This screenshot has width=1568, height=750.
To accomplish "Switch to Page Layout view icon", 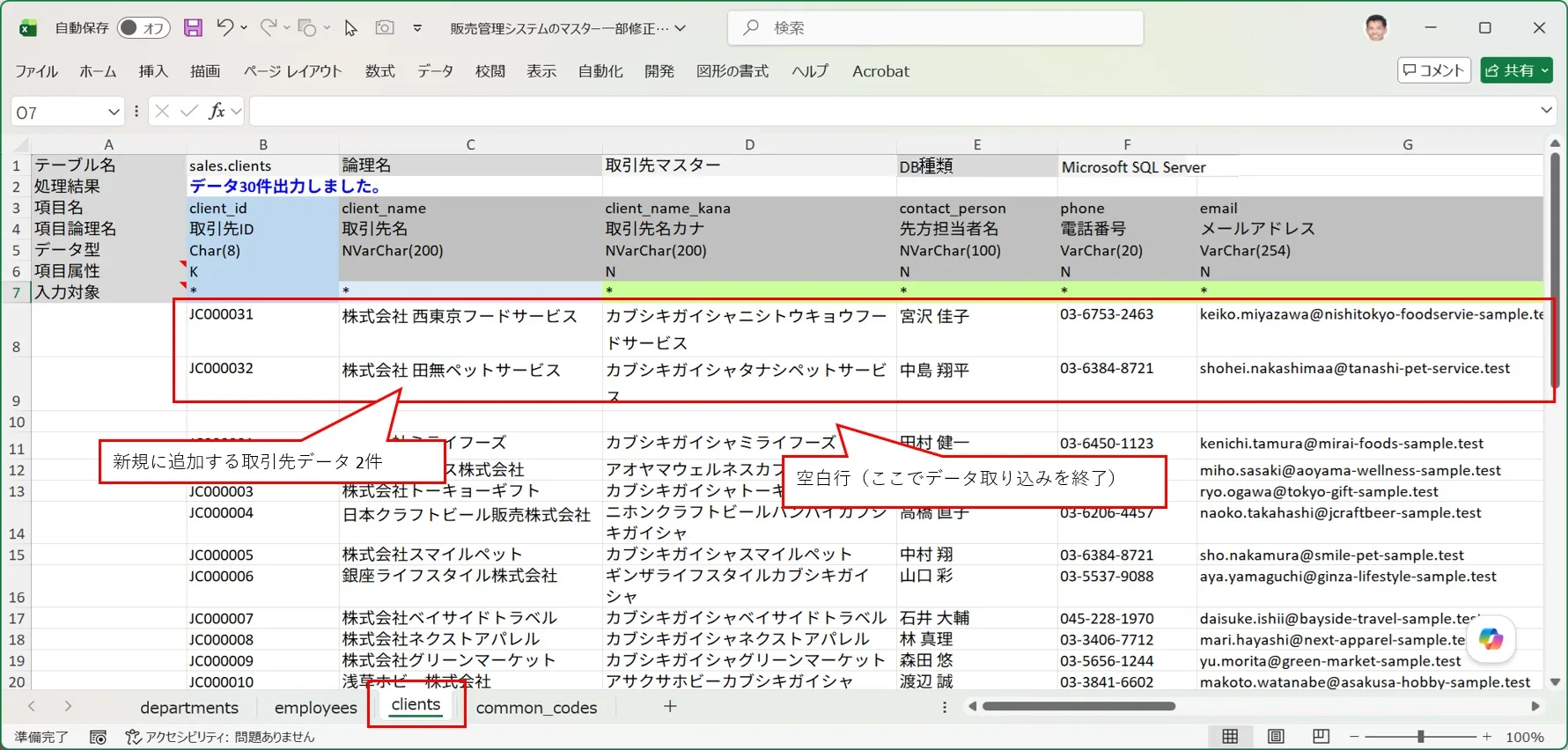I will coord(1276,737).
